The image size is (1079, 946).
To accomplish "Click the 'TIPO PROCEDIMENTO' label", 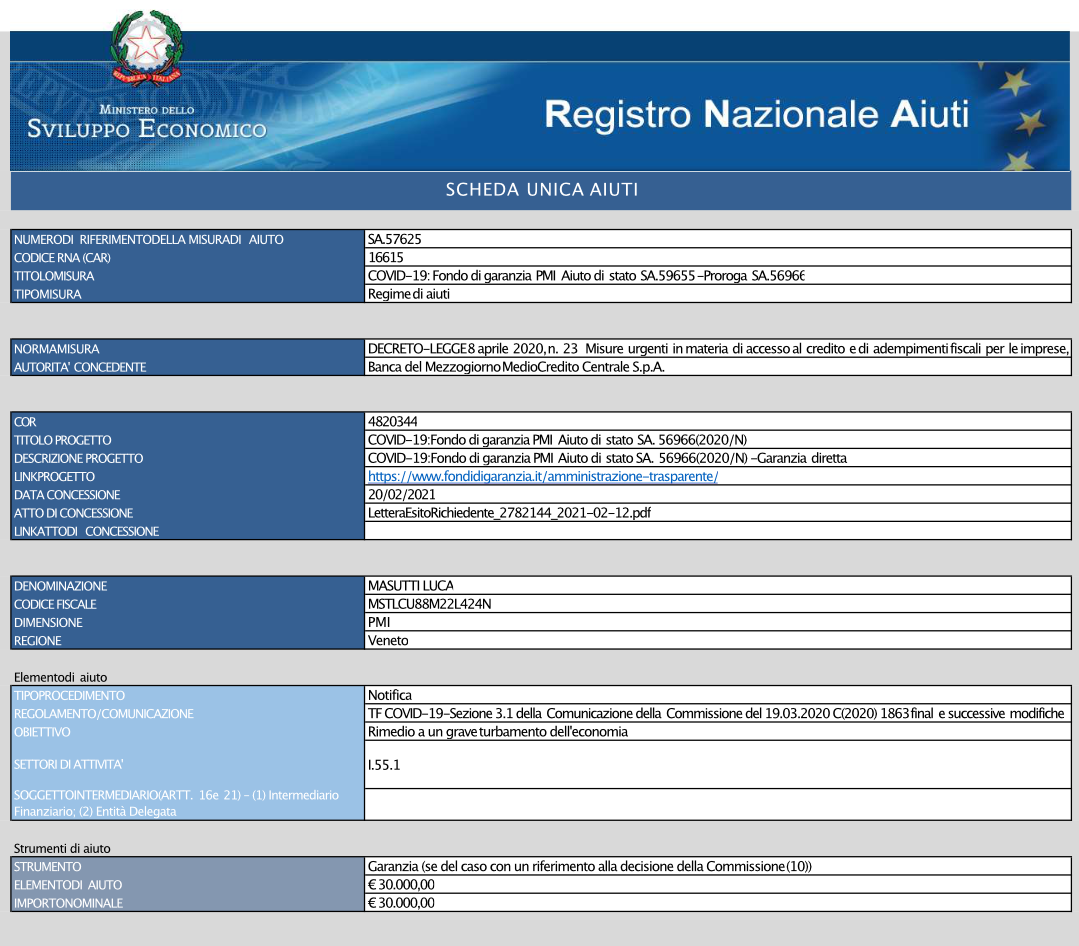I will pyautogui.click(x=70, y=695).
